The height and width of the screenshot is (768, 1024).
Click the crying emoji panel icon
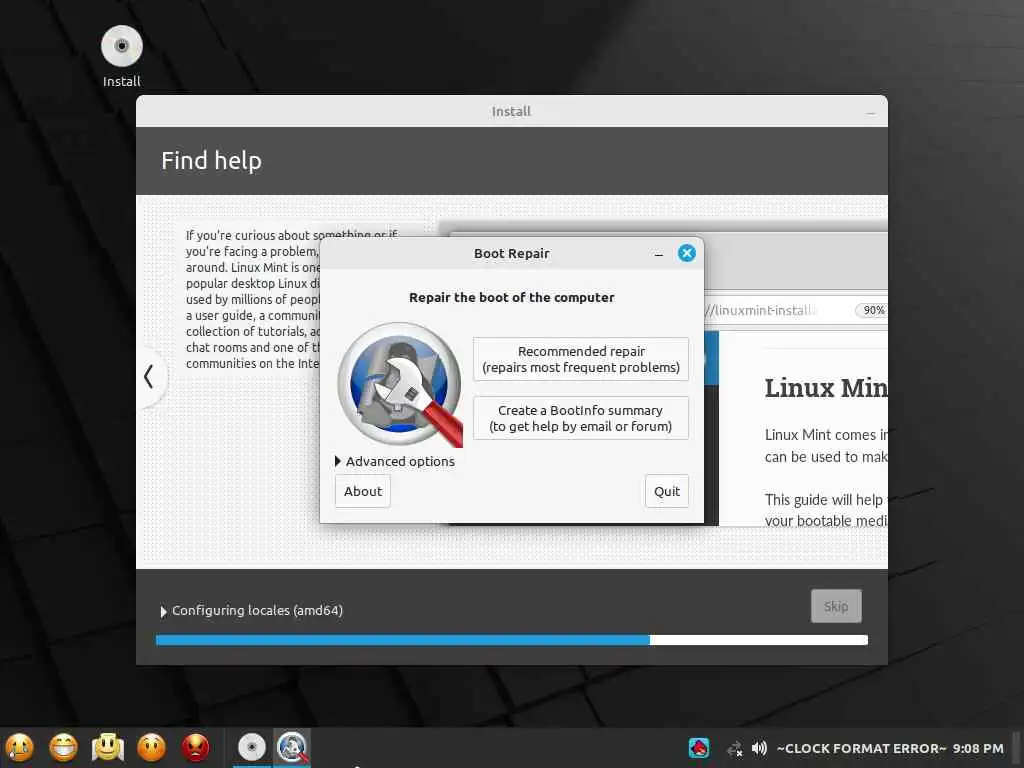coord(20,747)
